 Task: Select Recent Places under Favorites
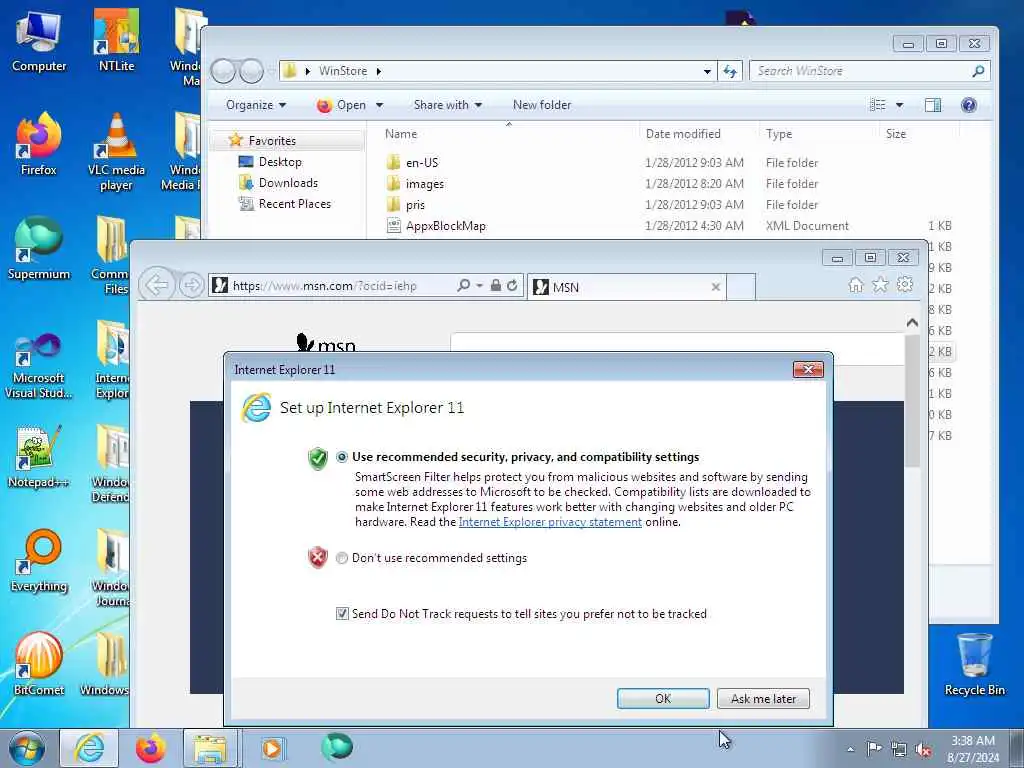(295, 204)
